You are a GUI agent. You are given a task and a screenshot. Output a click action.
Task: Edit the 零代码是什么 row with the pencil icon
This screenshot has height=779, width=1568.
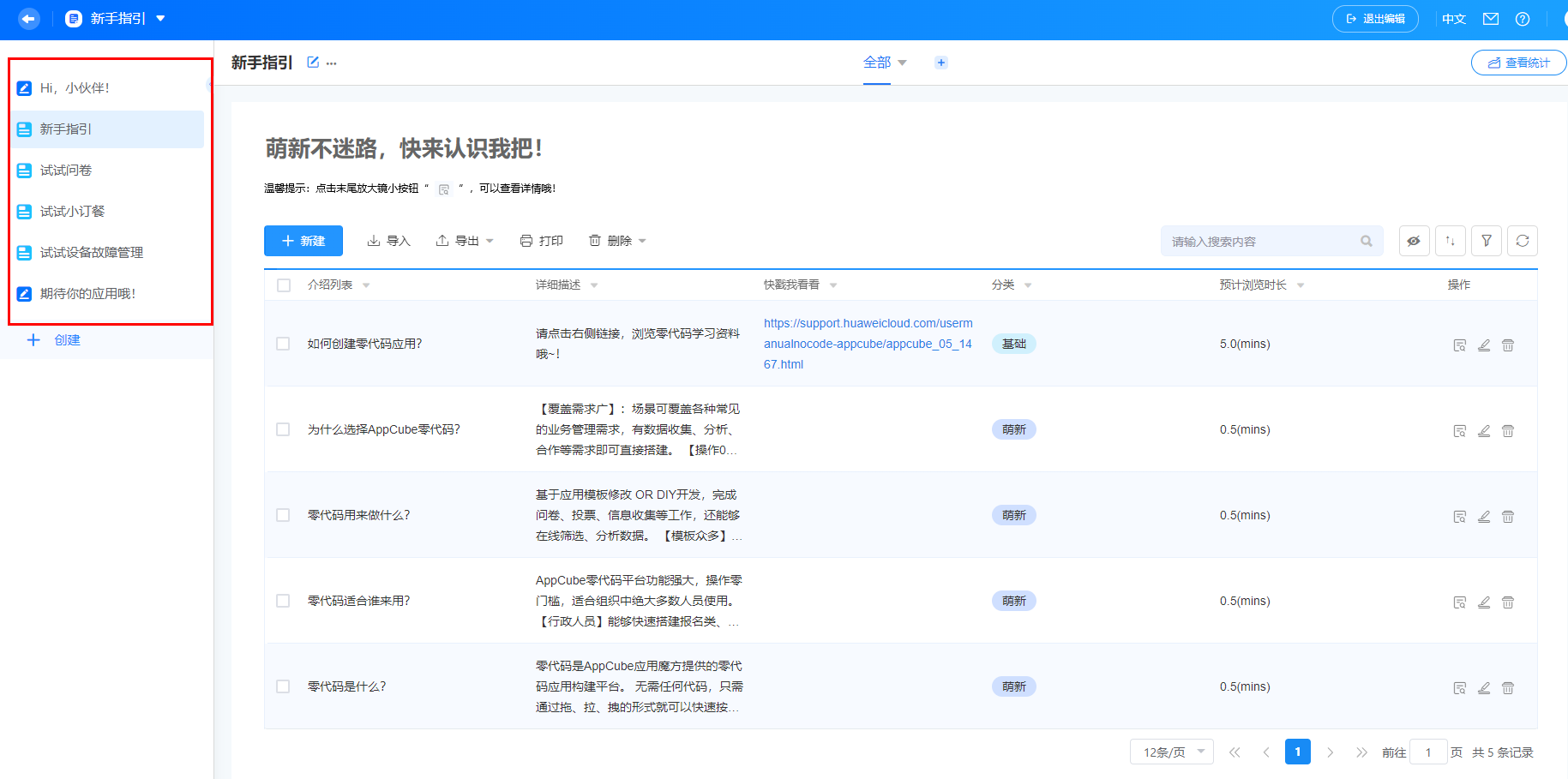tap(1484, 687)
